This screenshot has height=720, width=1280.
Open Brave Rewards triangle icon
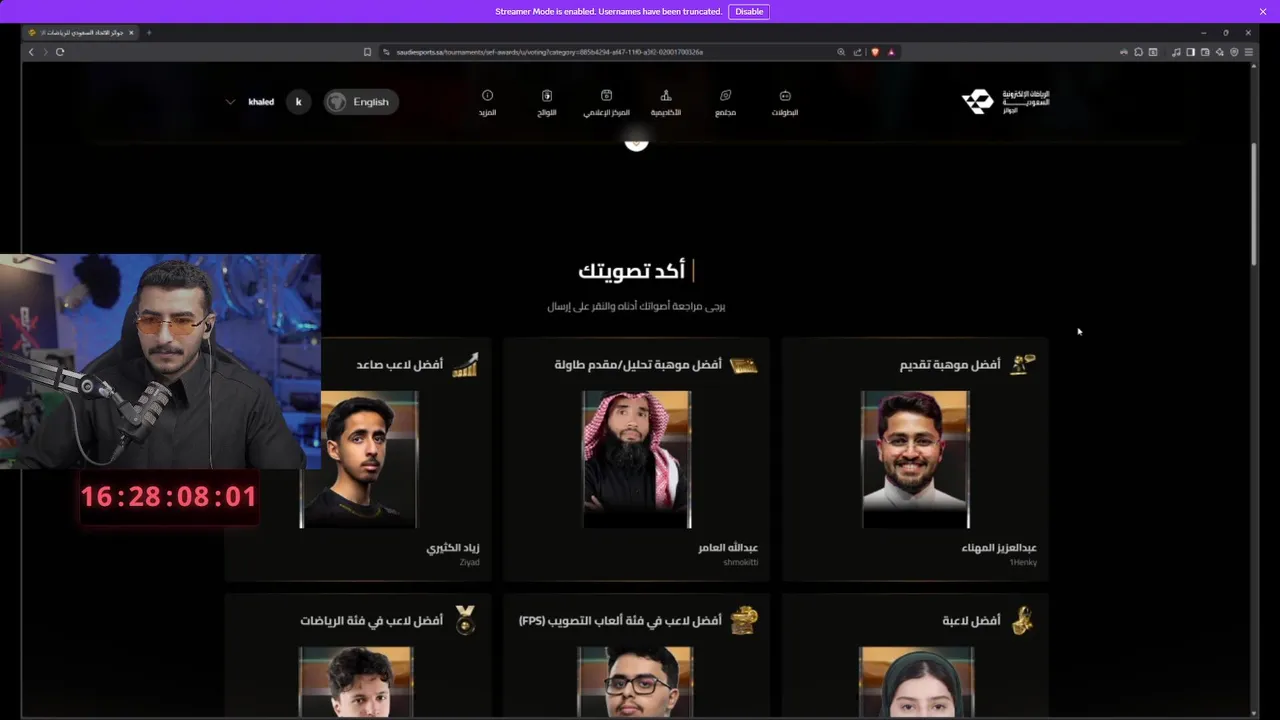coord(891,52)
